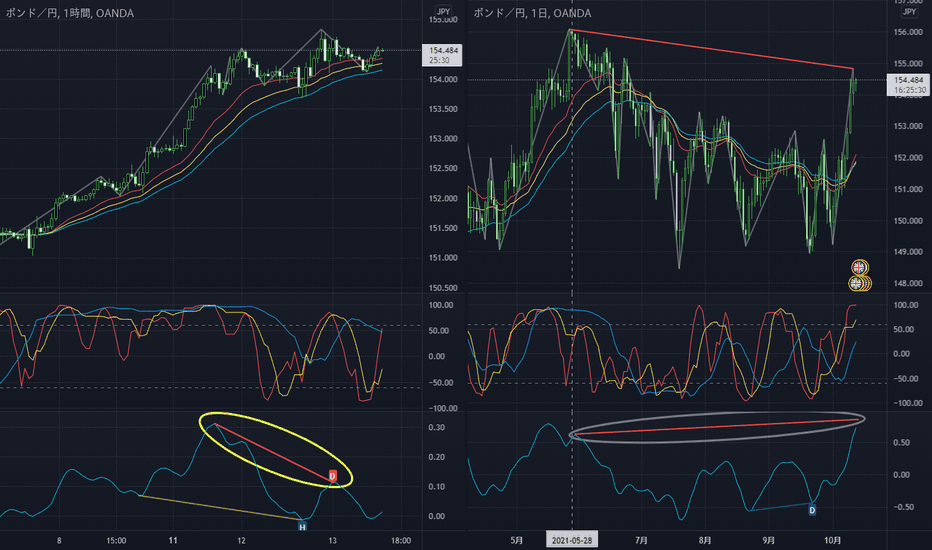Image resolution: width=932 pixels, height=550 pixels.
Task: Click 150.500 on the hourly price scale
Action: [x=443, y=288]
